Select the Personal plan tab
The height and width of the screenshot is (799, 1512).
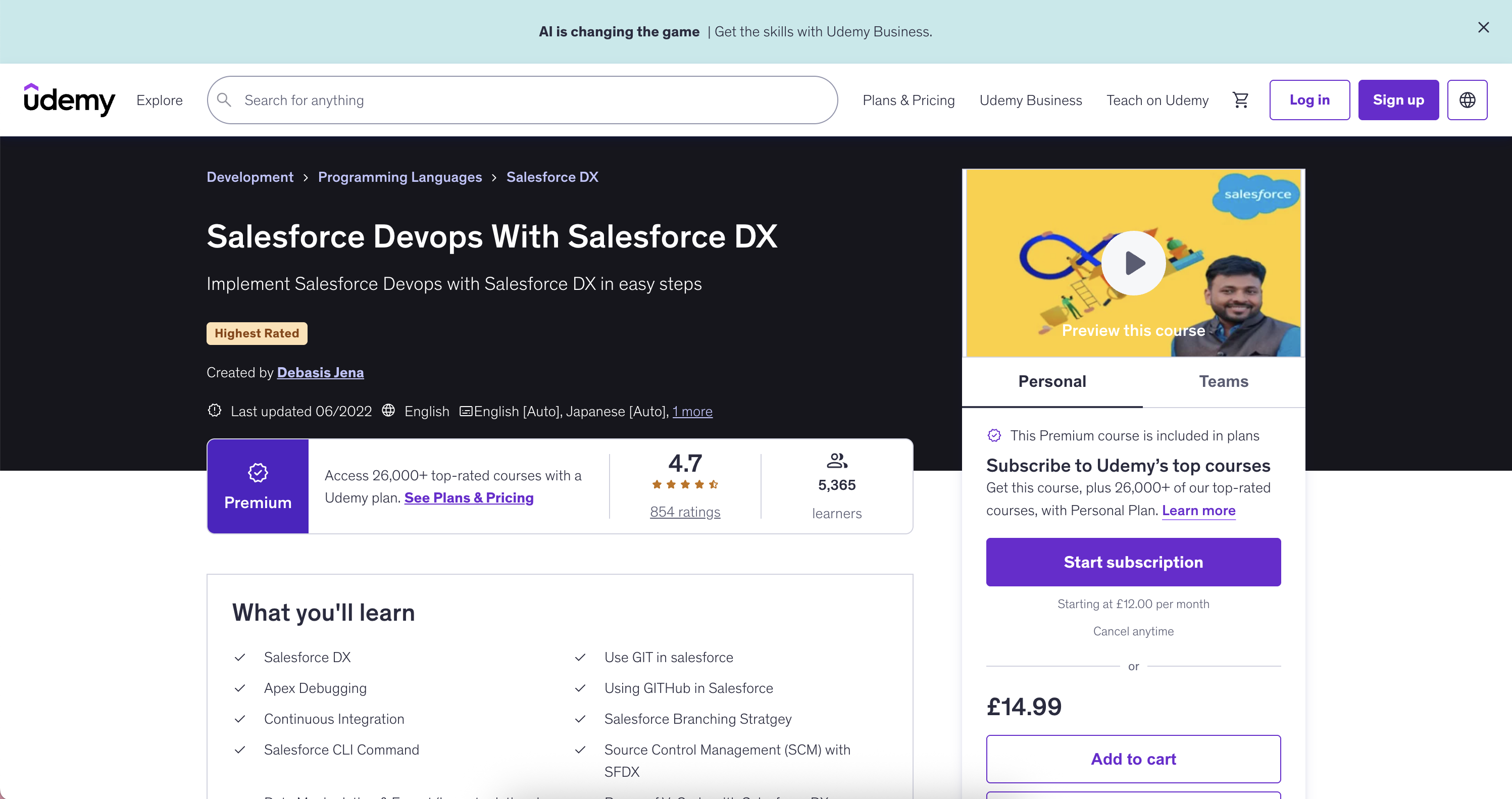[1051, 381]
